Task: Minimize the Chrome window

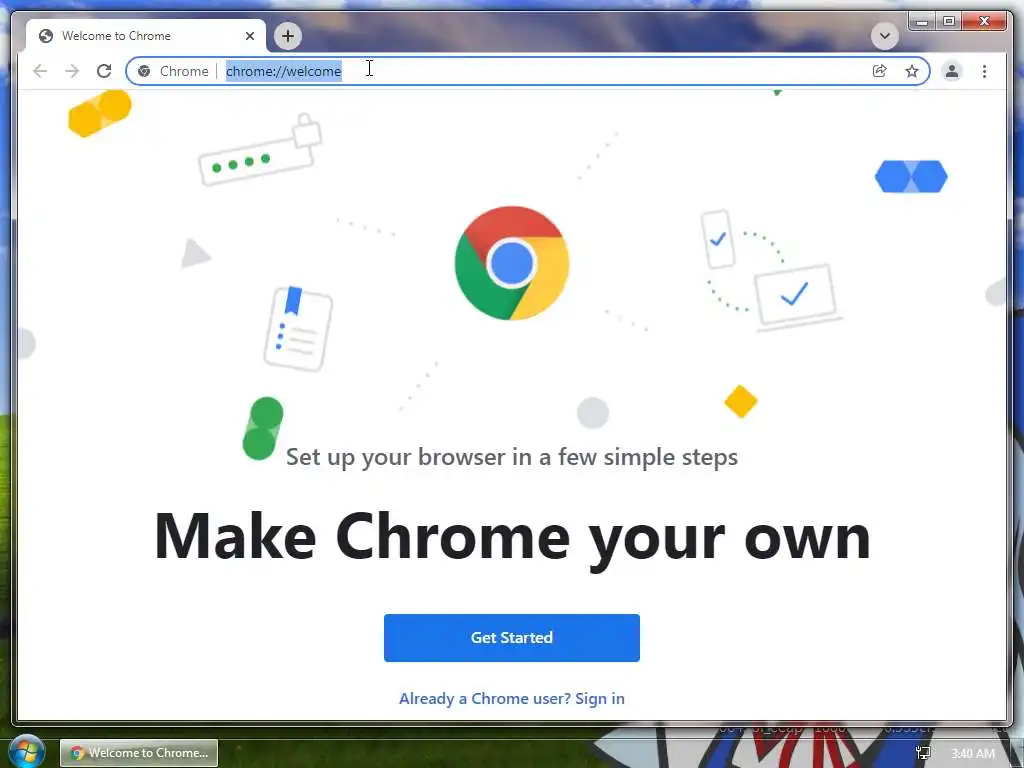Action: pyautogui.click(x=921, y=22)
